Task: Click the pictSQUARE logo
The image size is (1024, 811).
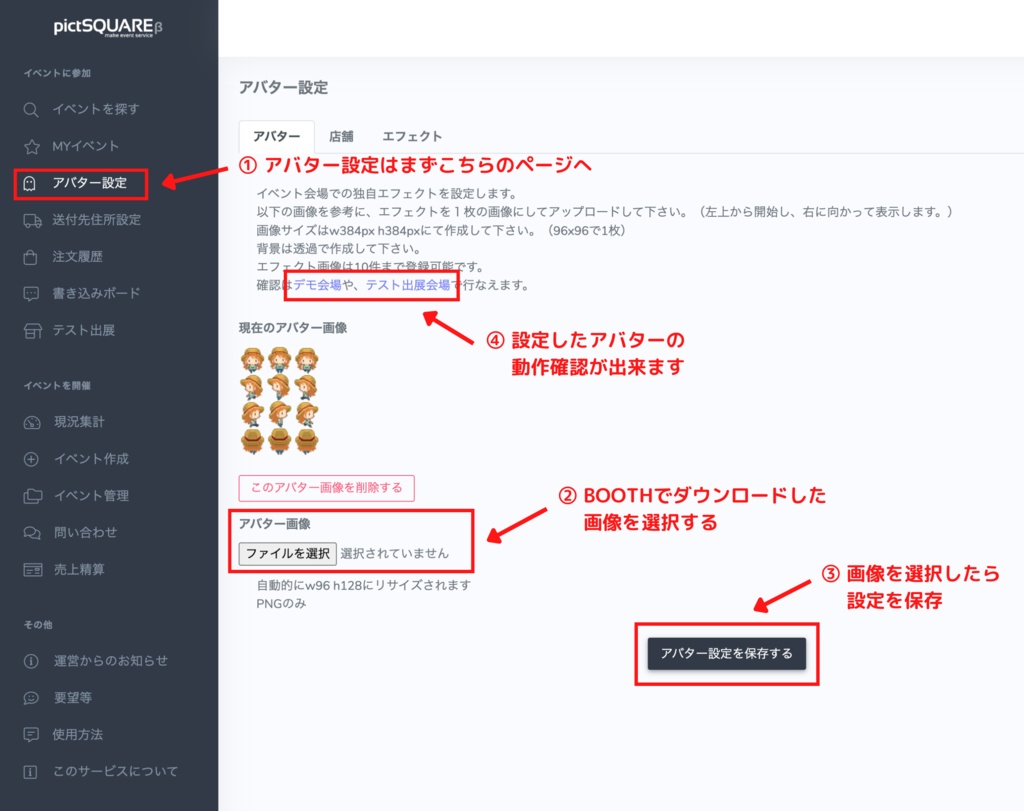Action: coord(109,27)
